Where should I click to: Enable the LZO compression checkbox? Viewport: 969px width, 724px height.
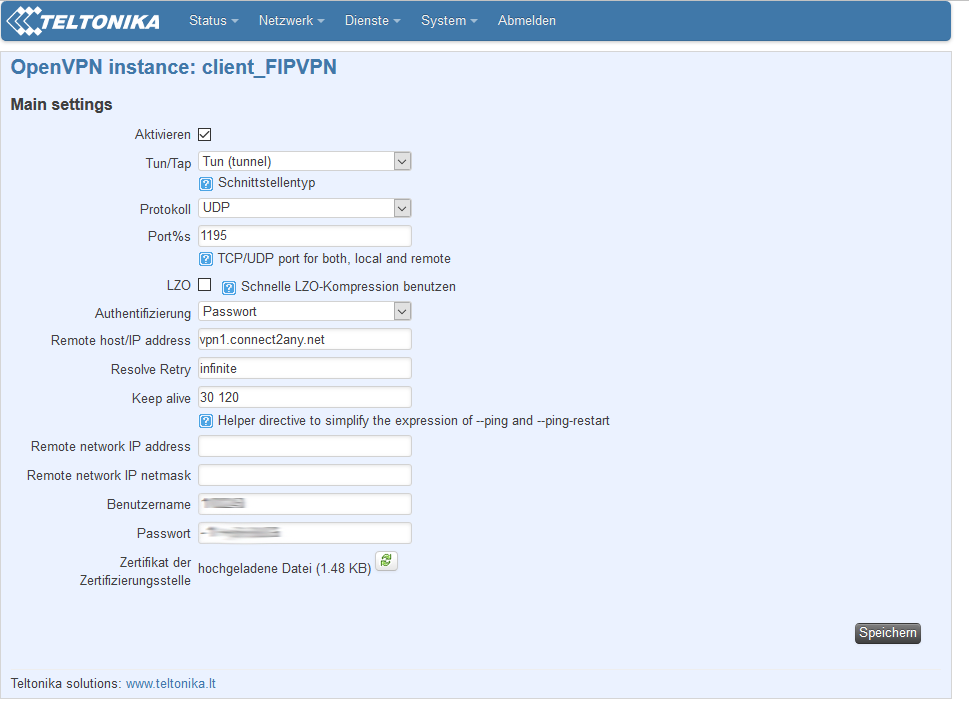(x=205, y=285)
